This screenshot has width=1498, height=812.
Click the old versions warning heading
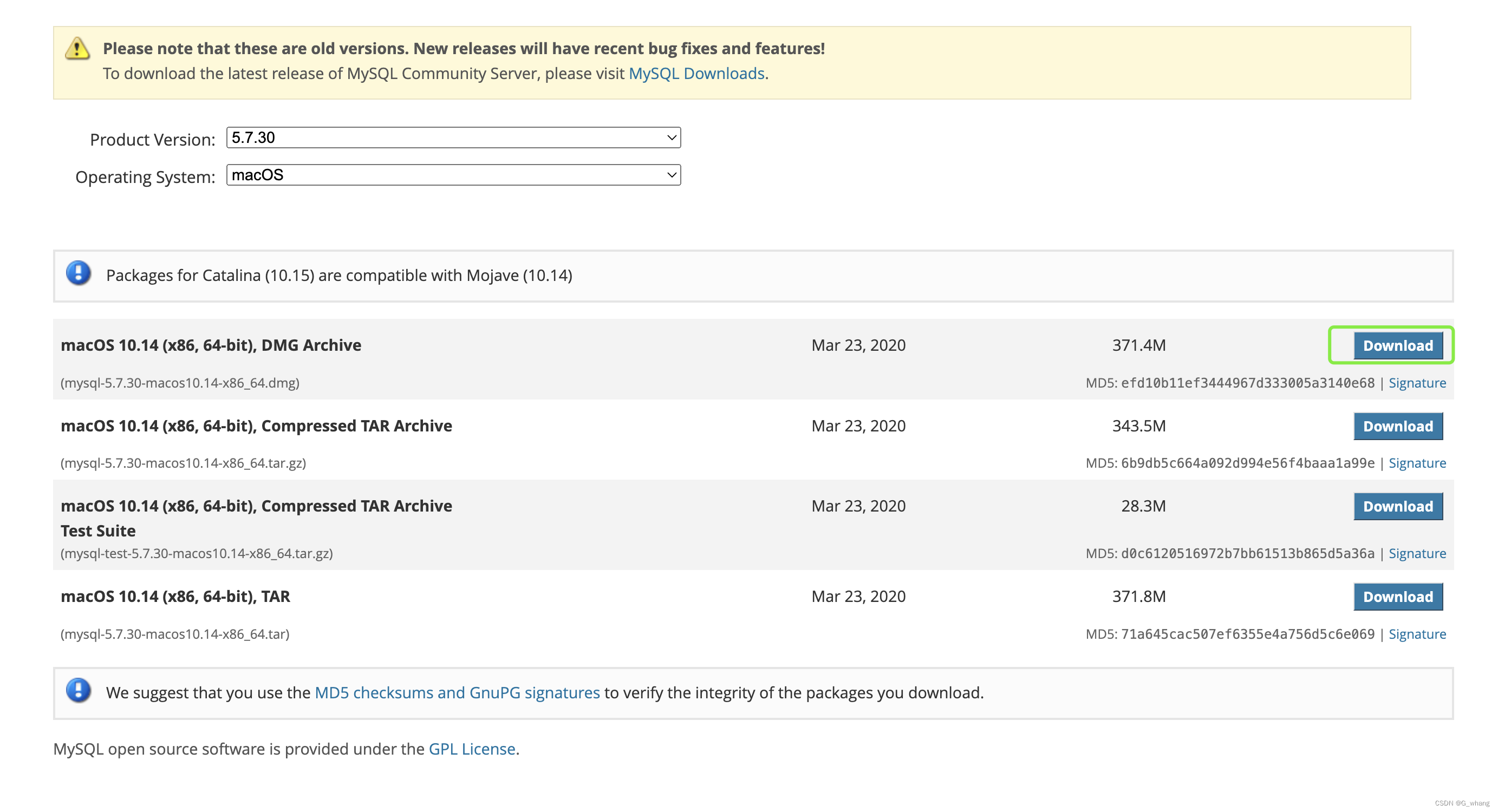[464, 48]
